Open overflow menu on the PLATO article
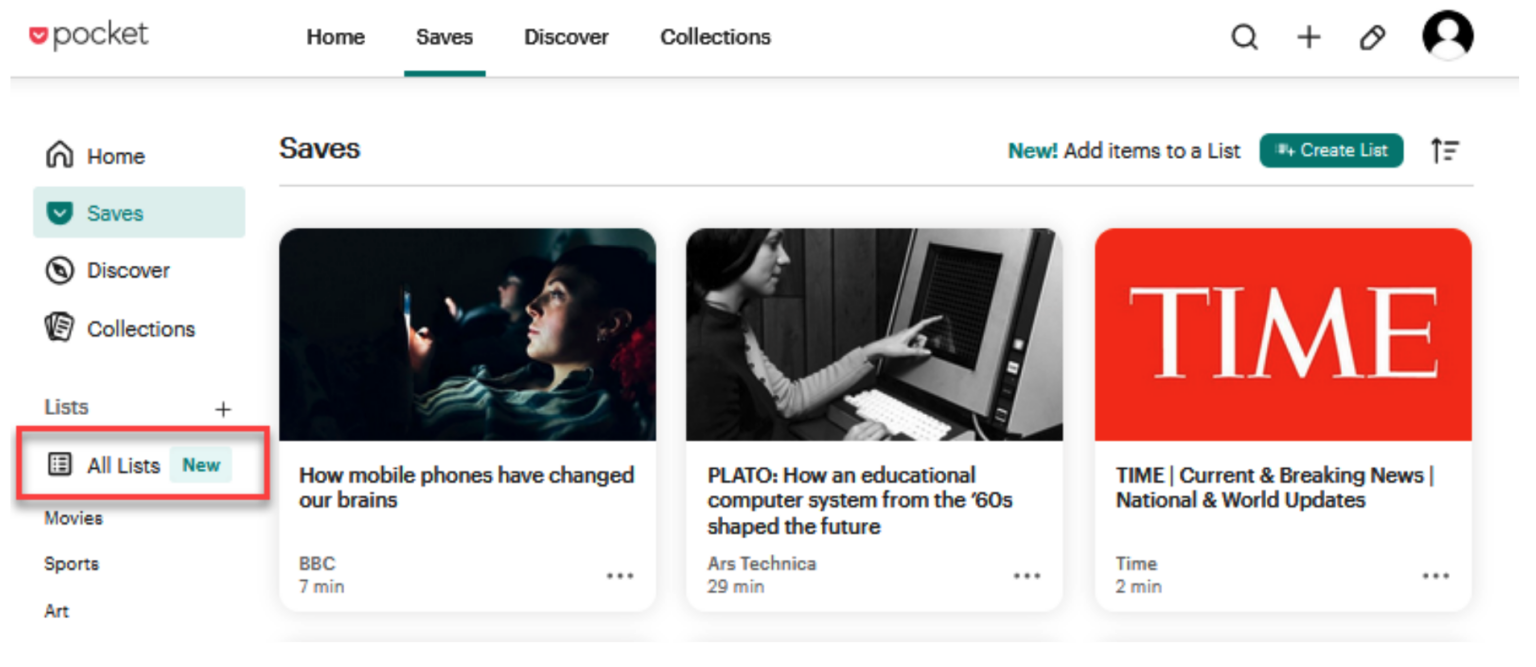 (1027, 575)
